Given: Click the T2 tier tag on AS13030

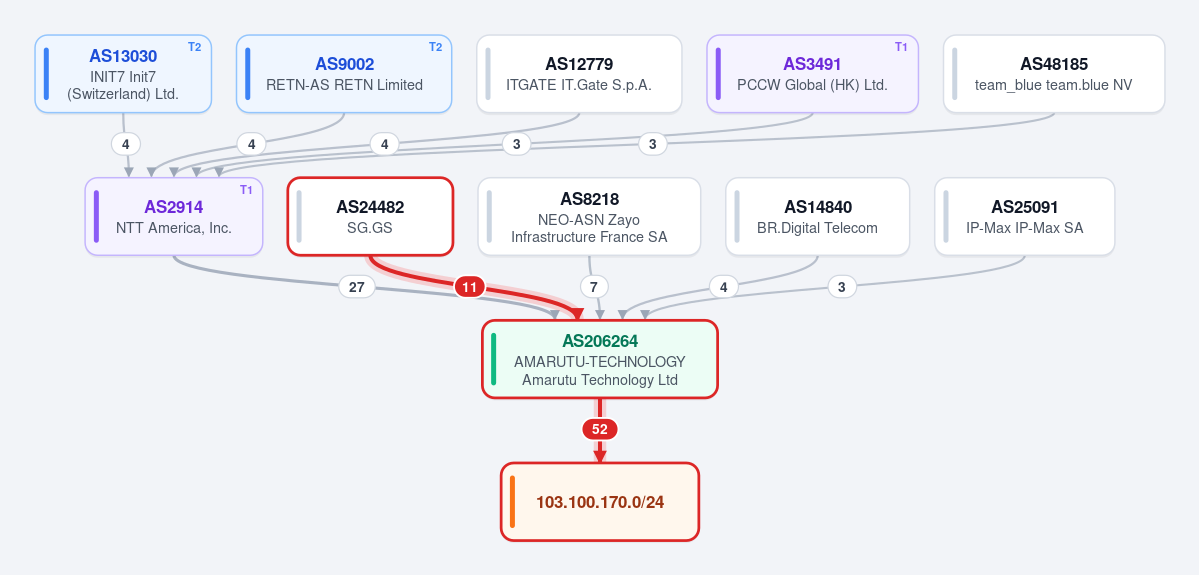Looking at the screenshot, I should pos(194,47).
